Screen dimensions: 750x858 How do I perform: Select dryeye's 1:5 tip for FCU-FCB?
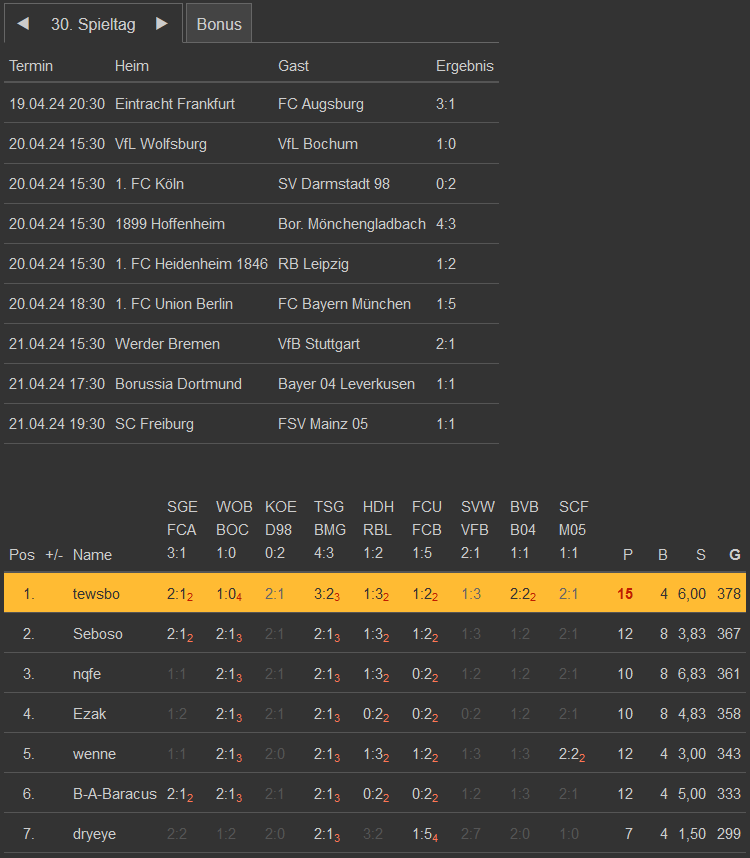[425, 834]
